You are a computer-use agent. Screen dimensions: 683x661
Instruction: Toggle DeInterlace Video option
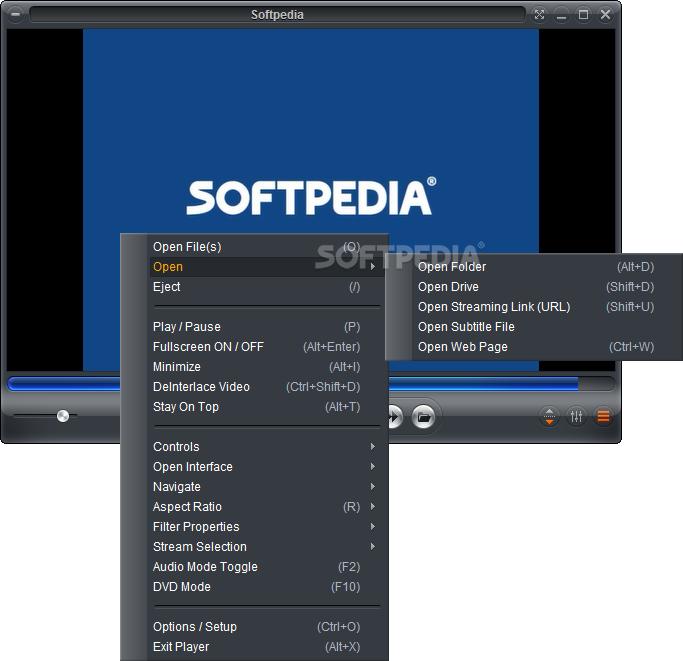tap(267, 387)
